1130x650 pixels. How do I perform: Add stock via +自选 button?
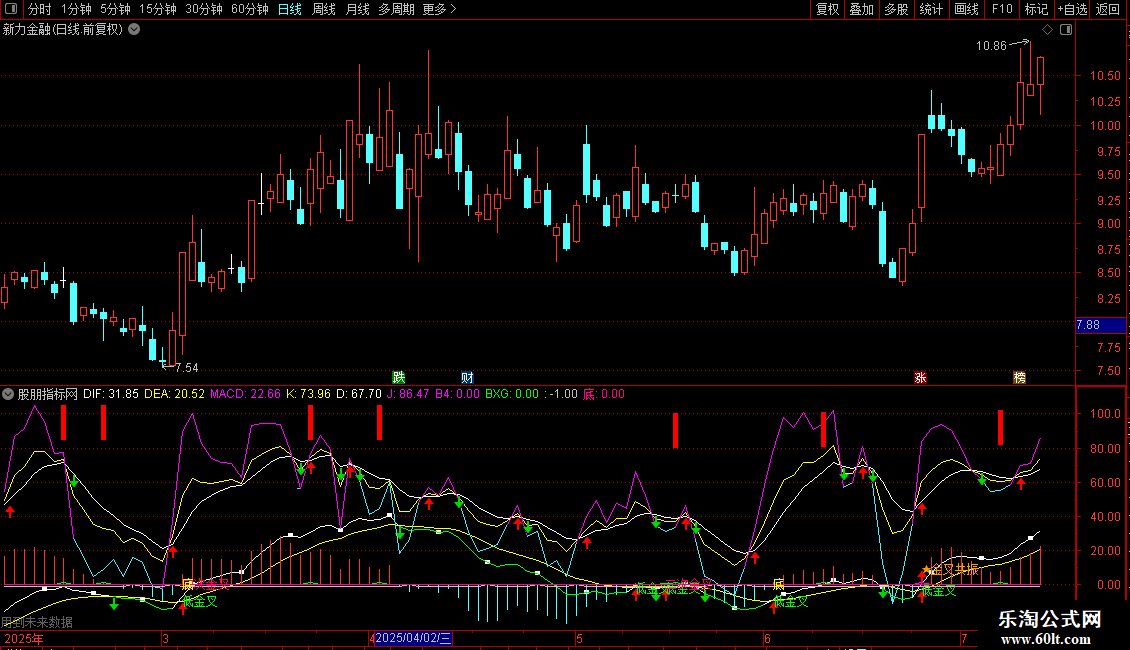pyautogui.click(x=1072, y=9)
